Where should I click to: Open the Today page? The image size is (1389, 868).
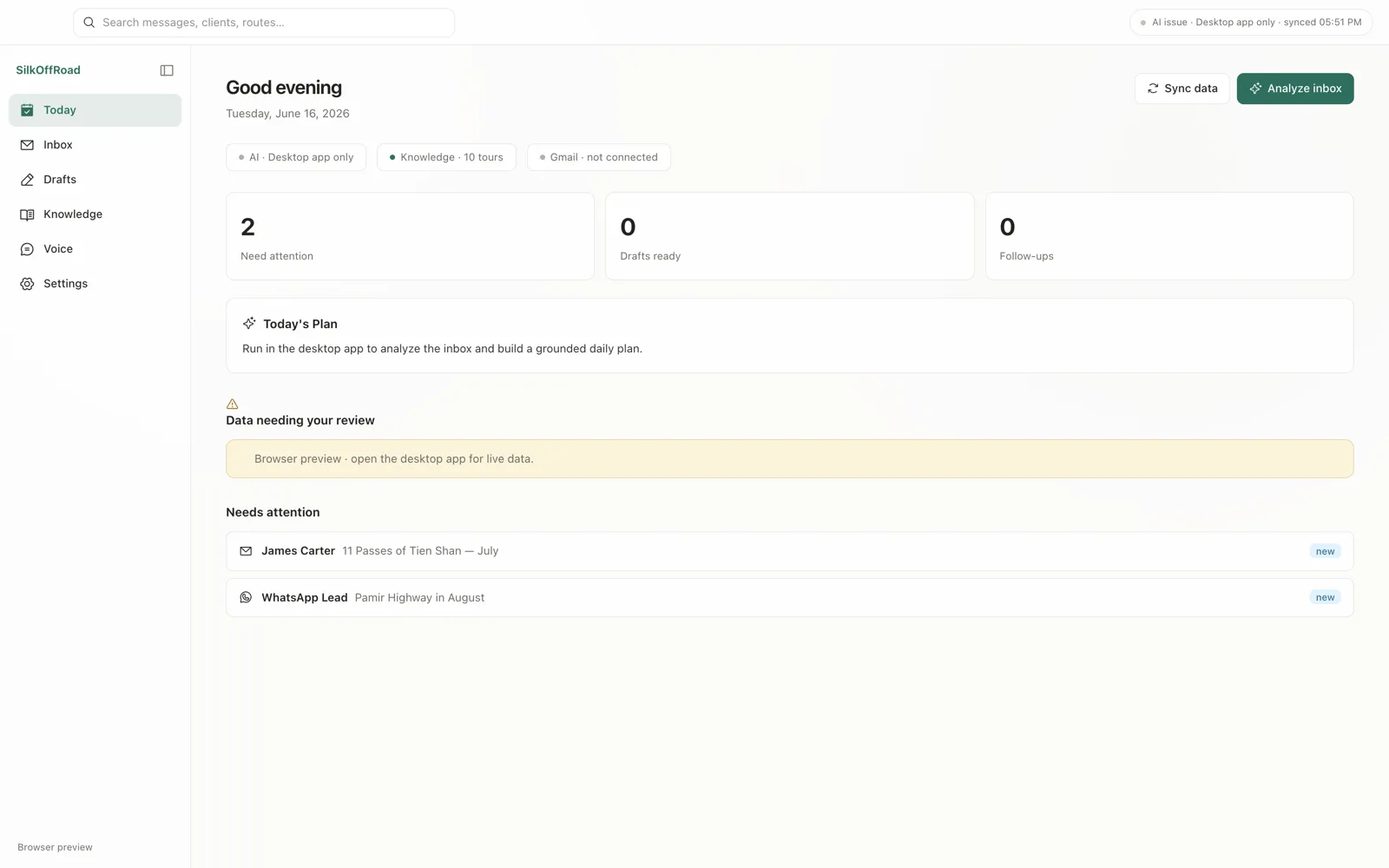tap(95, 110)
